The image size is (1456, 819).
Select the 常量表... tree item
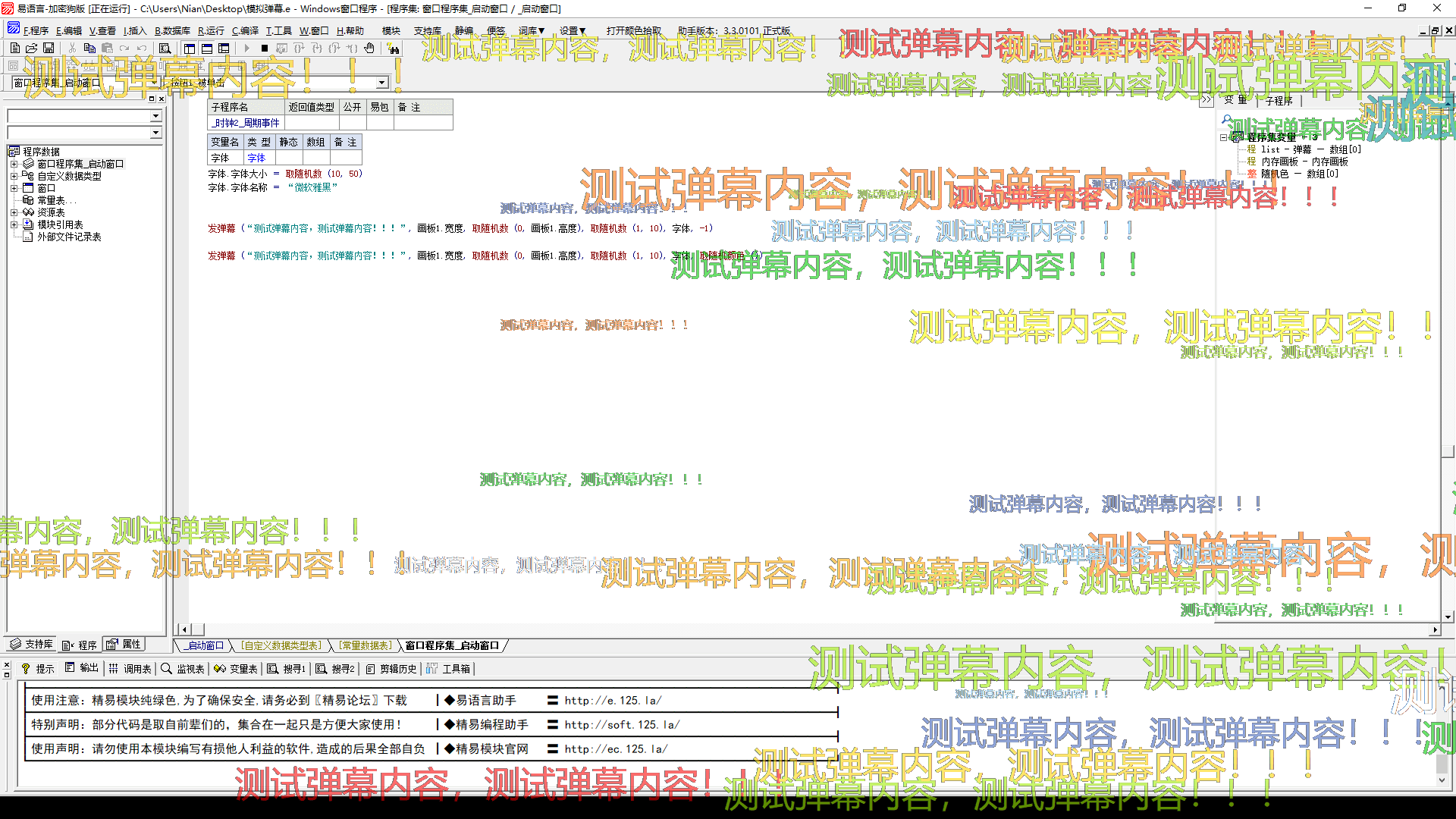[x=57, y=200]
